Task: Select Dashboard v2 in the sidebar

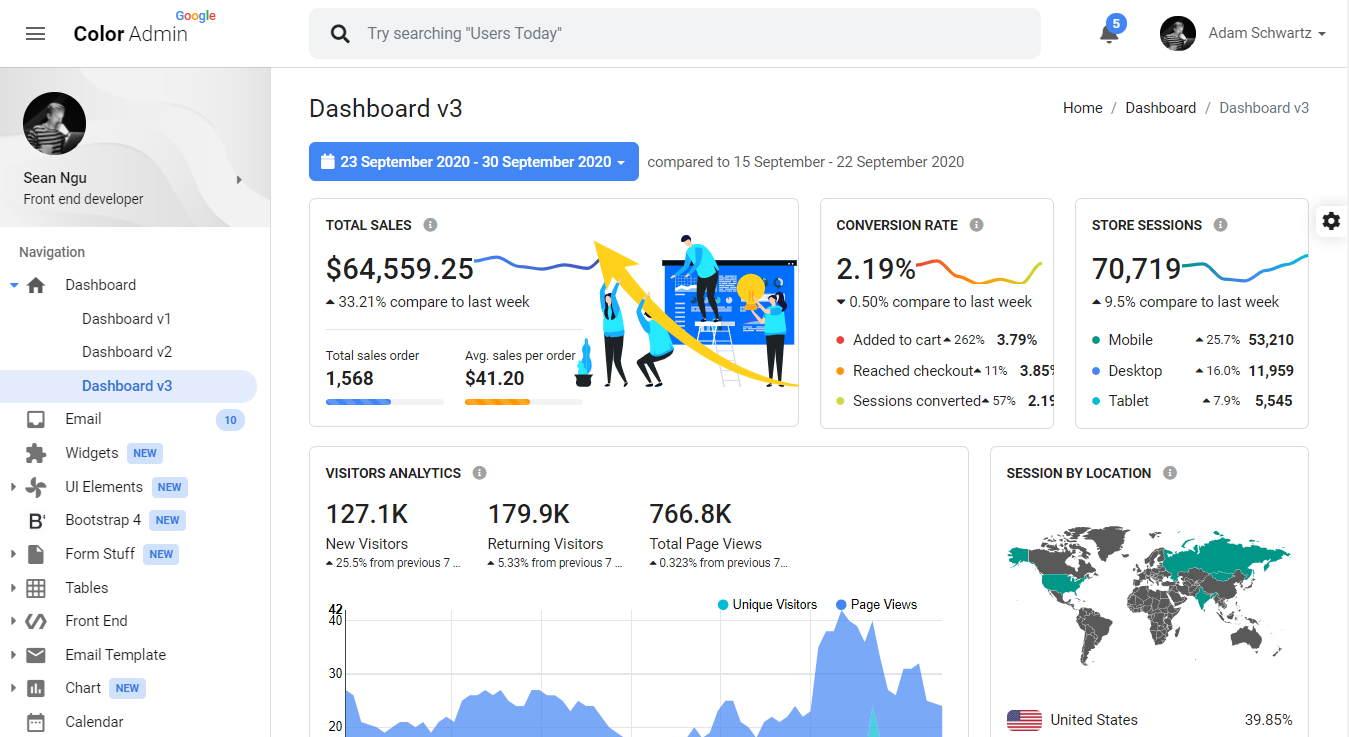Action: [x=127, y=352]
